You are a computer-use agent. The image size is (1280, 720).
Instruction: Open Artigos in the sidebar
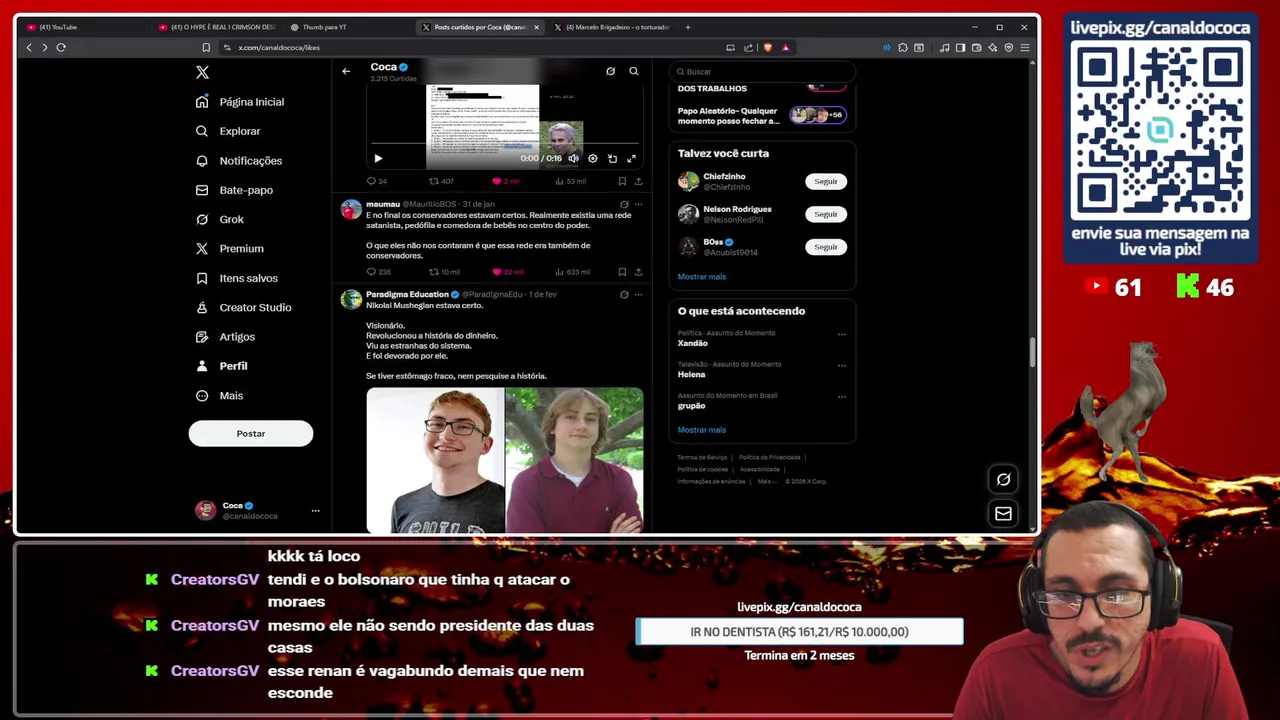point(226,337)
